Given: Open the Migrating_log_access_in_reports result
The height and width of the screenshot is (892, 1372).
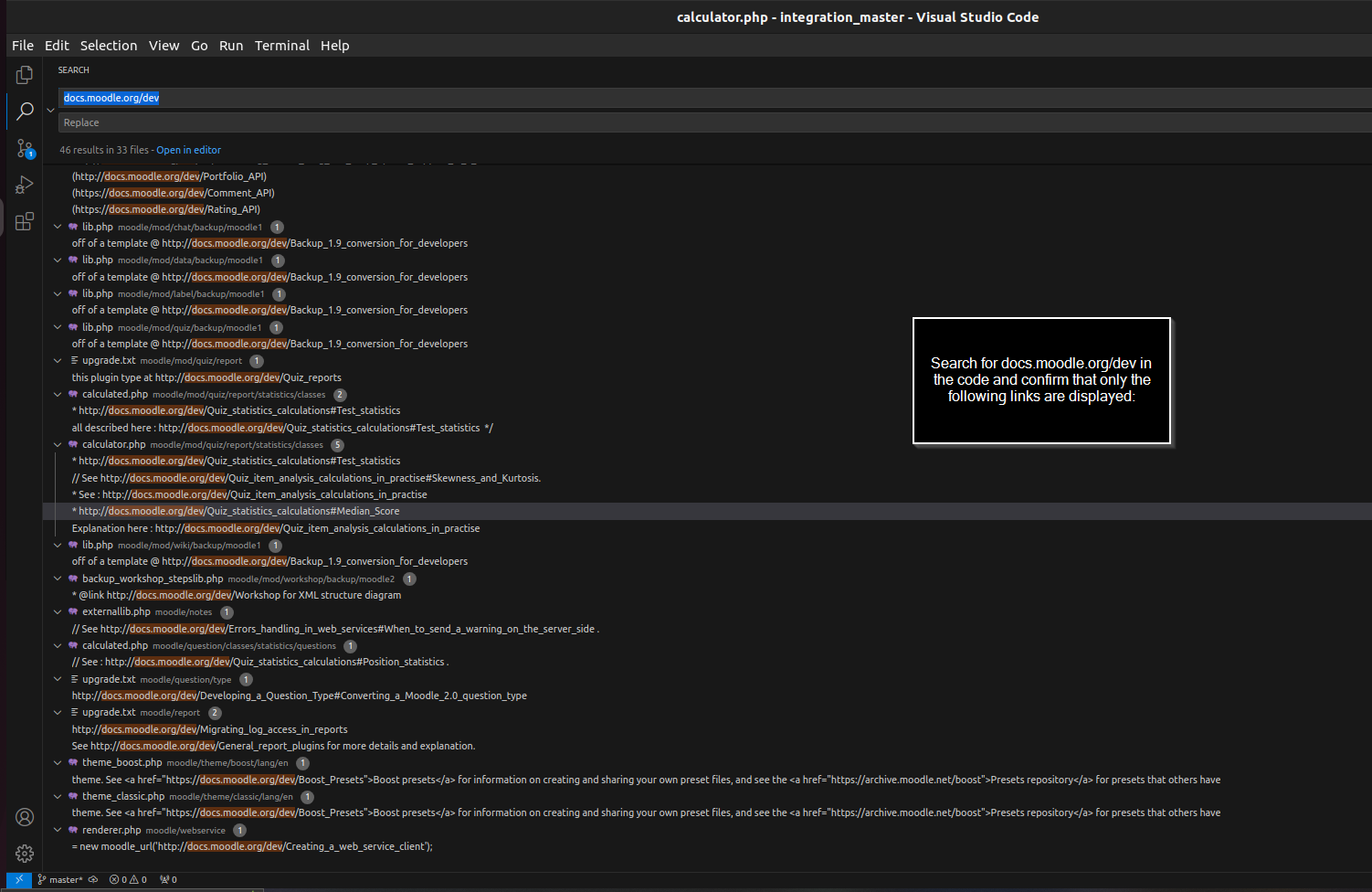Looking at the screenshot, I should point(210,729).
